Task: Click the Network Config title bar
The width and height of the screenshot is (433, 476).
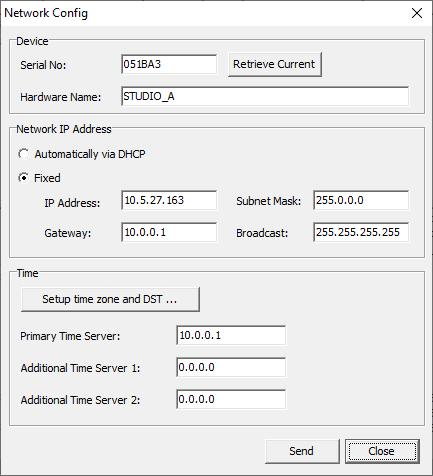Action: pos(200,13)
